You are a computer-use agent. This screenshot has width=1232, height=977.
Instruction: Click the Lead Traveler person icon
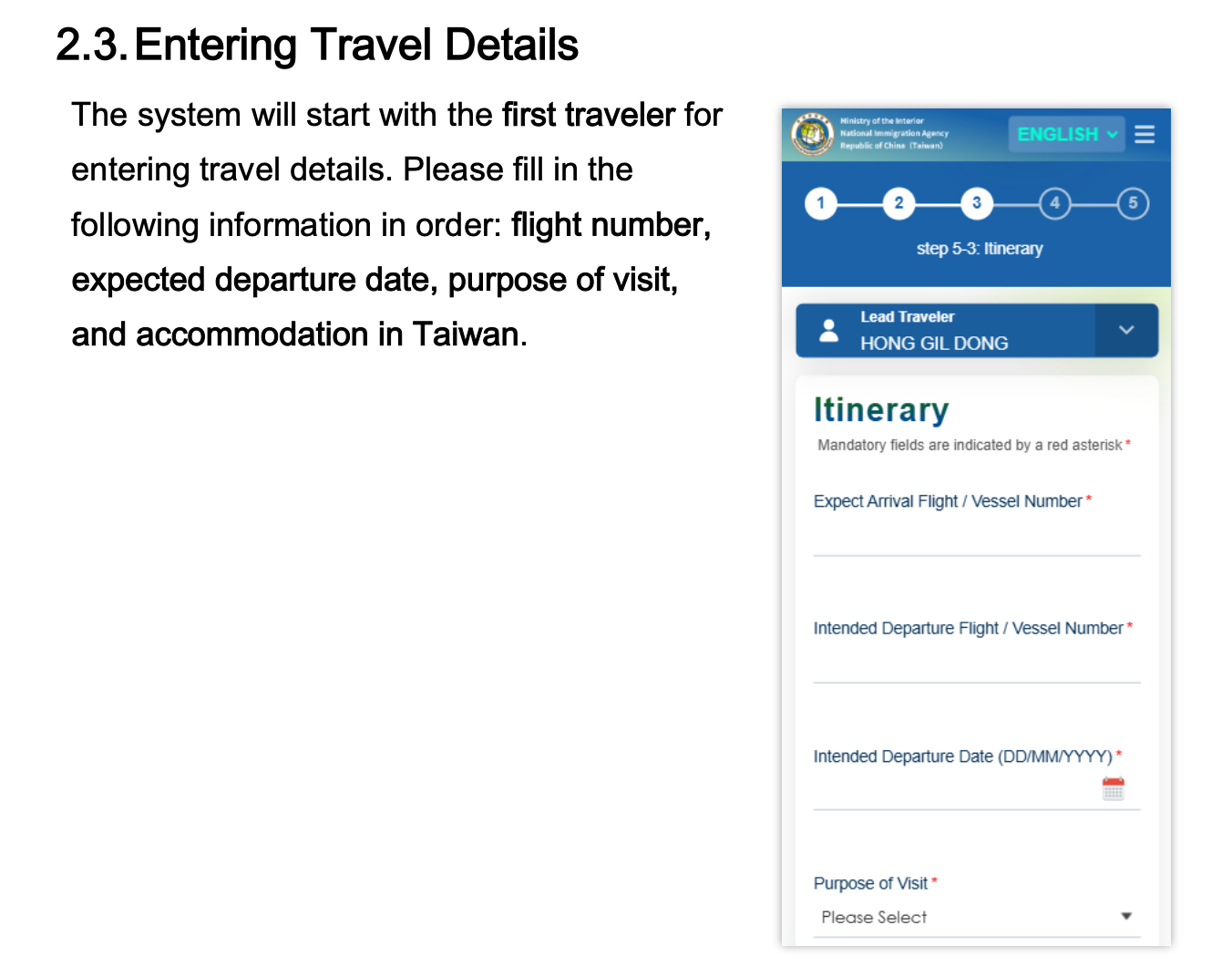click(x=828, y=330)
